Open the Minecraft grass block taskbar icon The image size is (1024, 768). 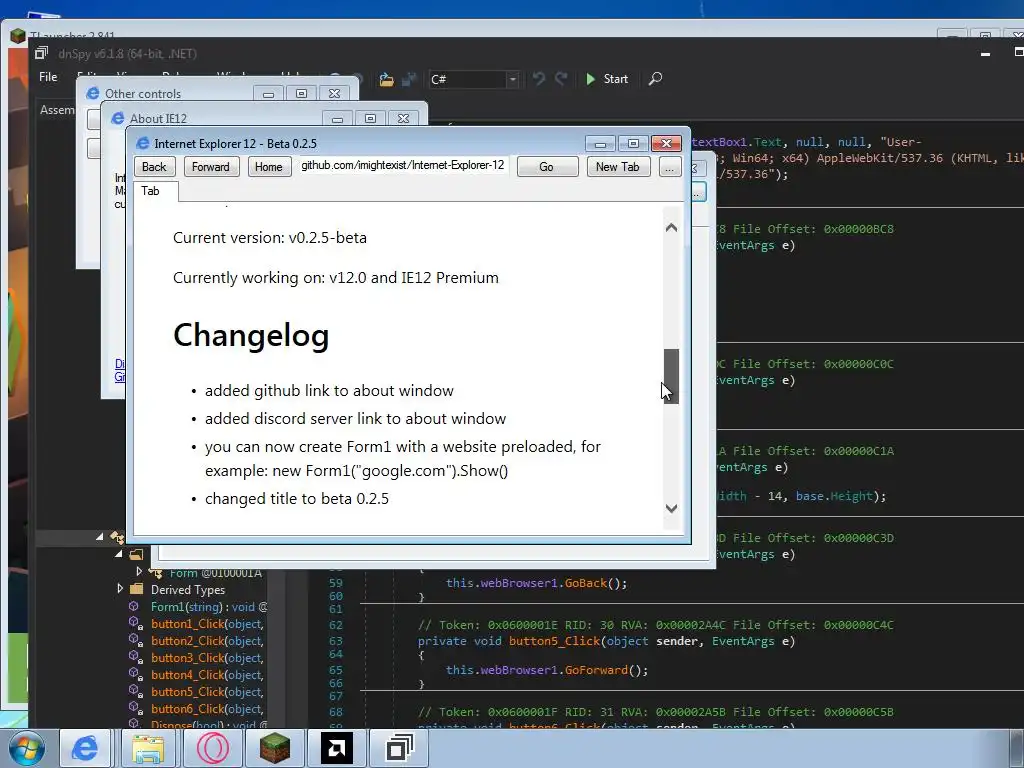274,748
